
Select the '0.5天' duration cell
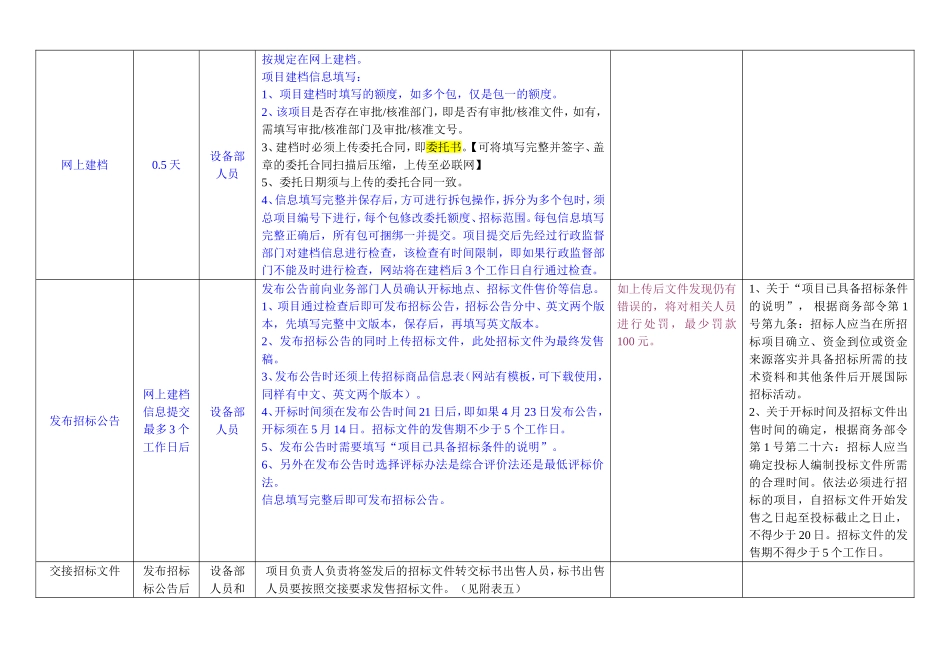[x=166, y=165]
